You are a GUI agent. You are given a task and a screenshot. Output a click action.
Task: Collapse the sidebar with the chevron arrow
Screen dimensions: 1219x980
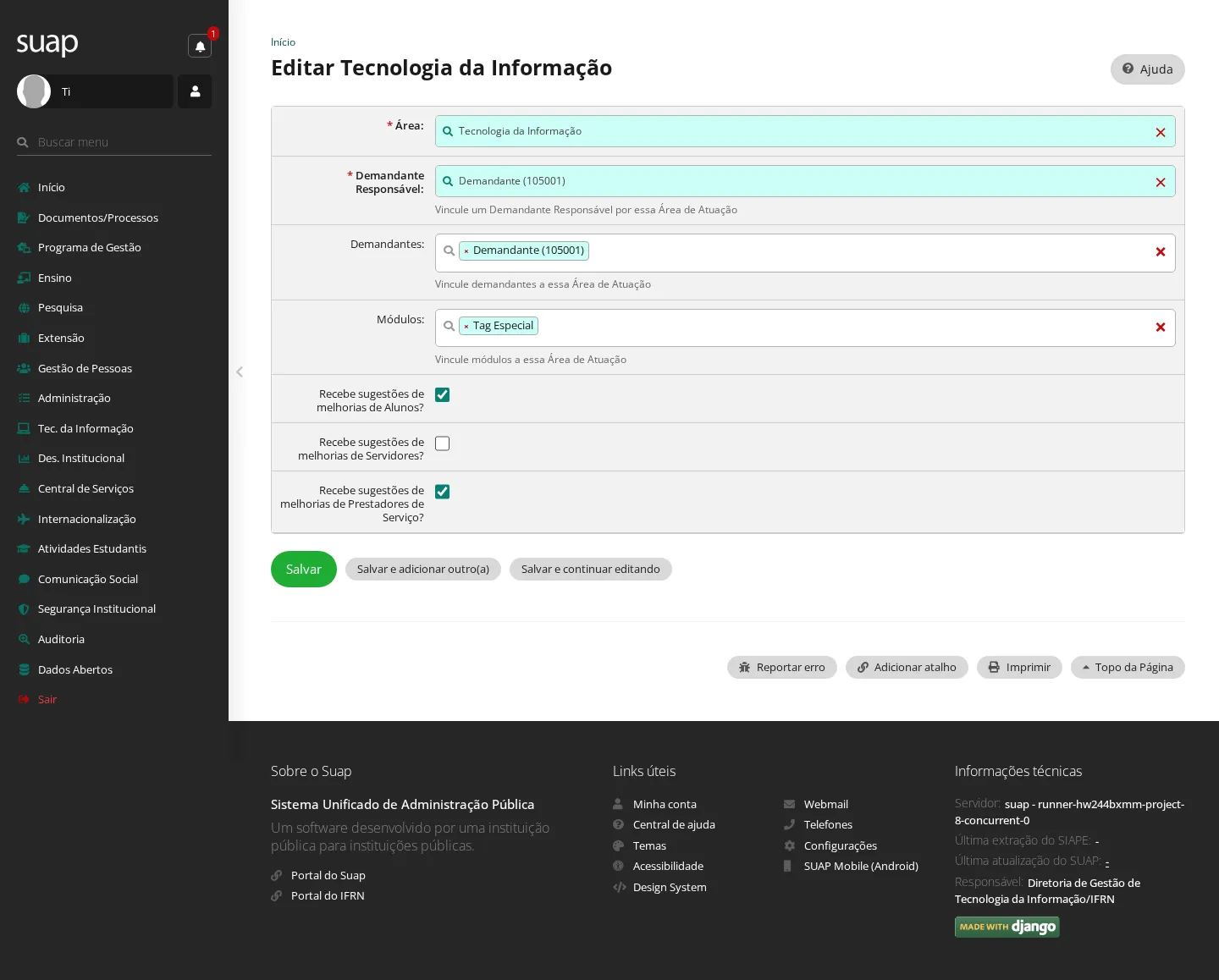[240, 372]
